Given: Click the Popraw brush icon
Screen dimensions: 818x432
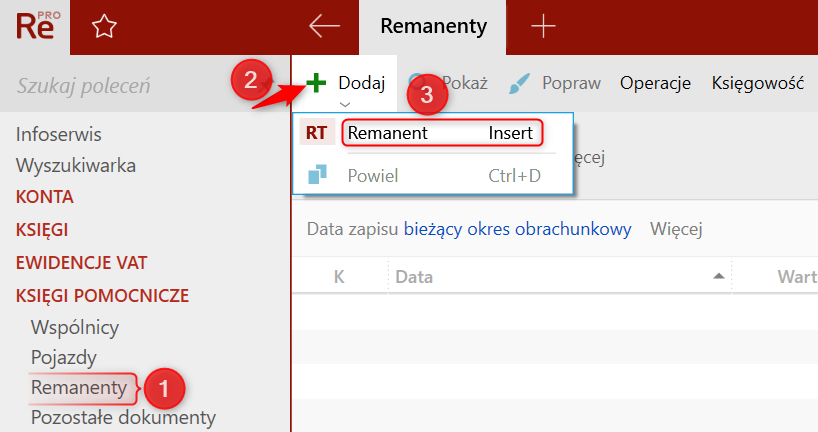Looking at the screenshot, I should pos(519,84).
